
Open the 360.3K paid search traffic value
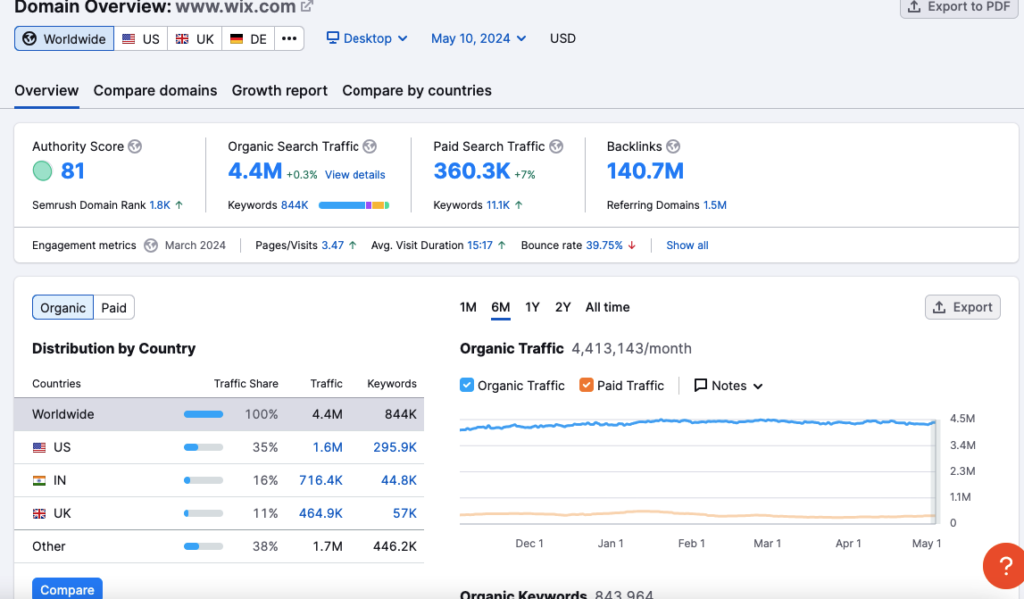[x=472, y=171]
